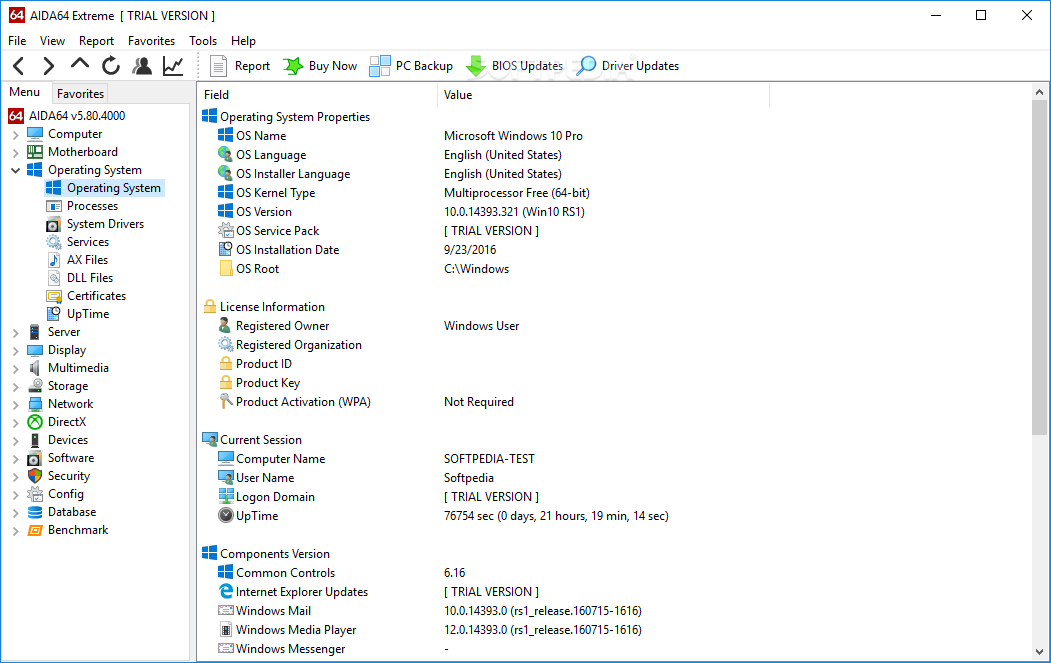Switch to the Favorites tab
This screenshot has width=1051, height=663.
tap(80, 94)
